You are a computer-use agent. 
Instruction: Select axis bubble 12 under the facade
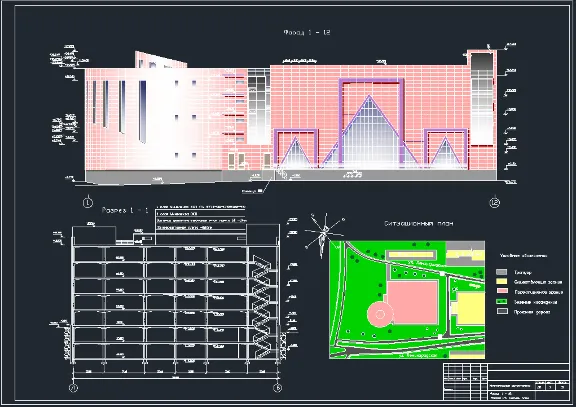tap(495, 202)
